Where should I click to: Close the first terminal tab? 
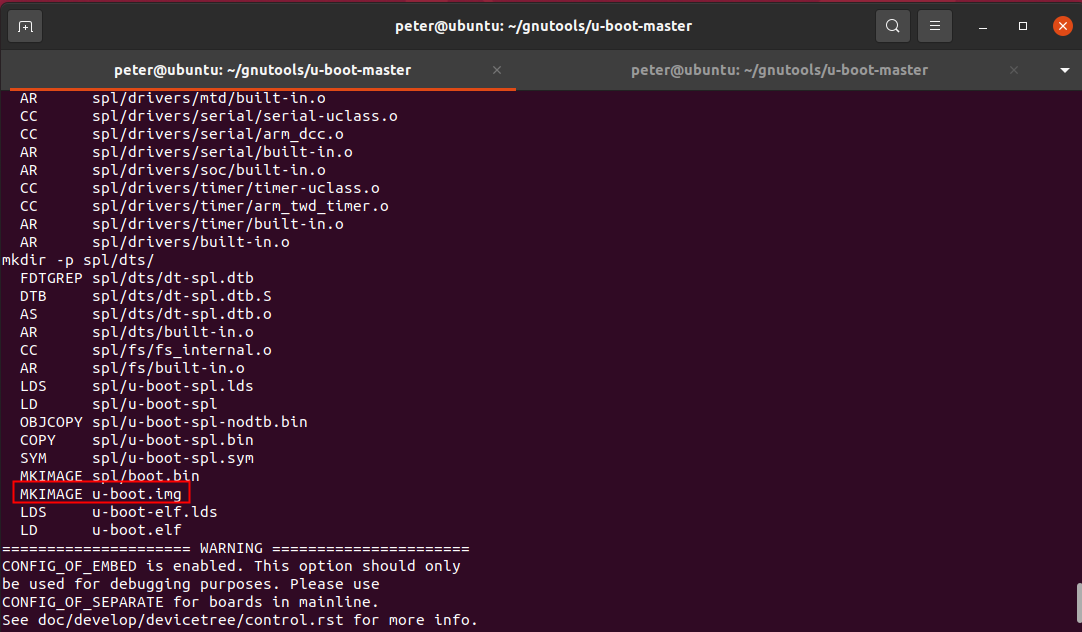497,70
